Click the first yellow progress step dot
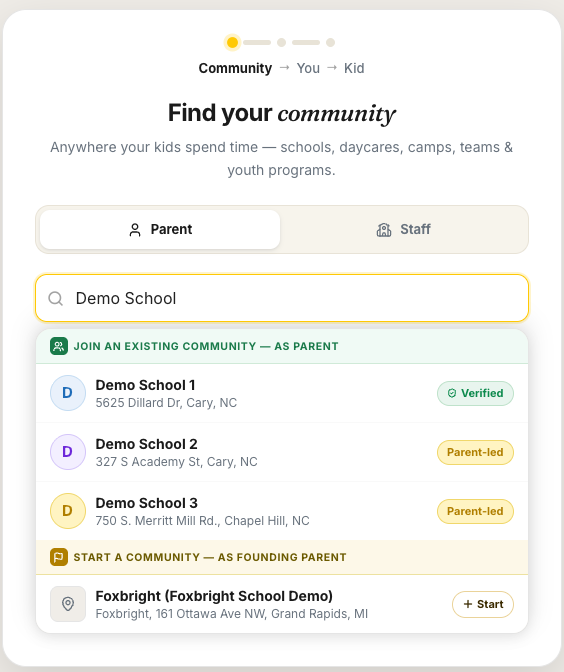564x672 pixels. click(x=232, y=42)
